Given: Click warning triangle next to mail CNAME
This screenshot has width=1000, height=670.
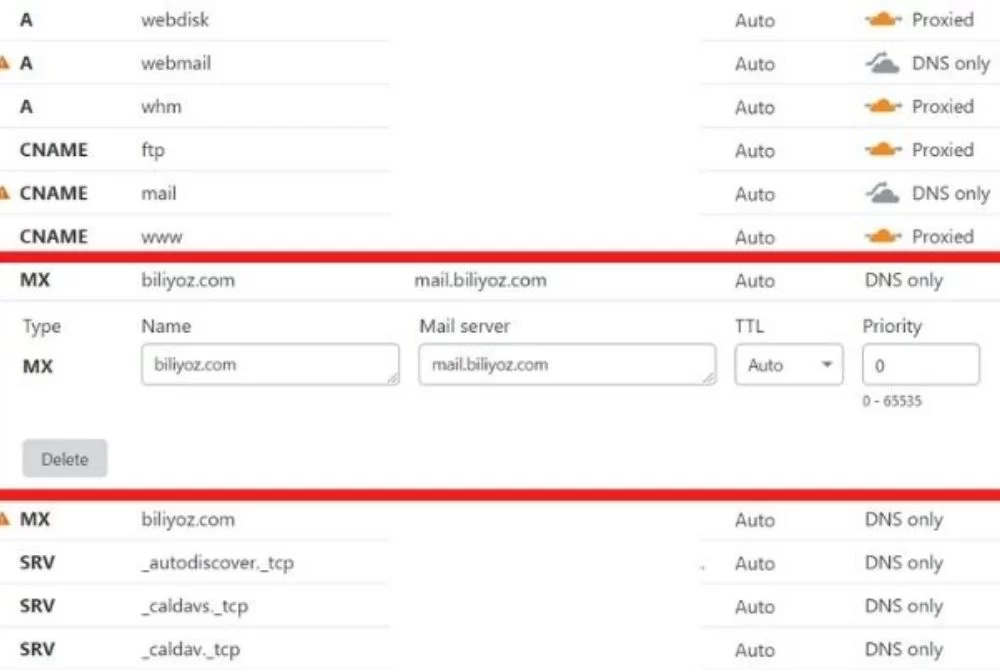Looking at the screenshot, I should [x=4, y=193].
